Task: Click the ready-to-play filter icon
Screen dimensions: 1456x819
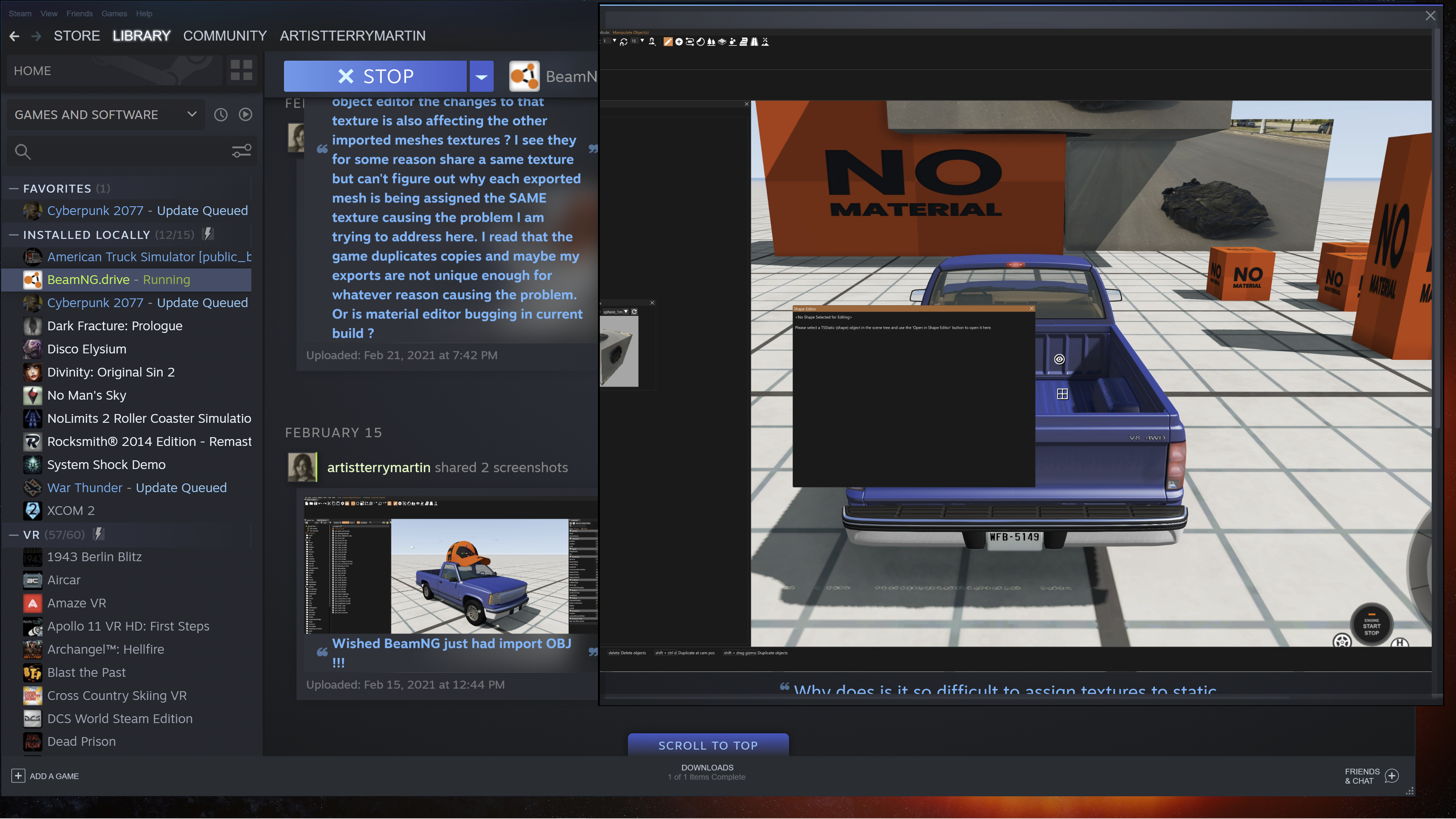Action: 245,115
